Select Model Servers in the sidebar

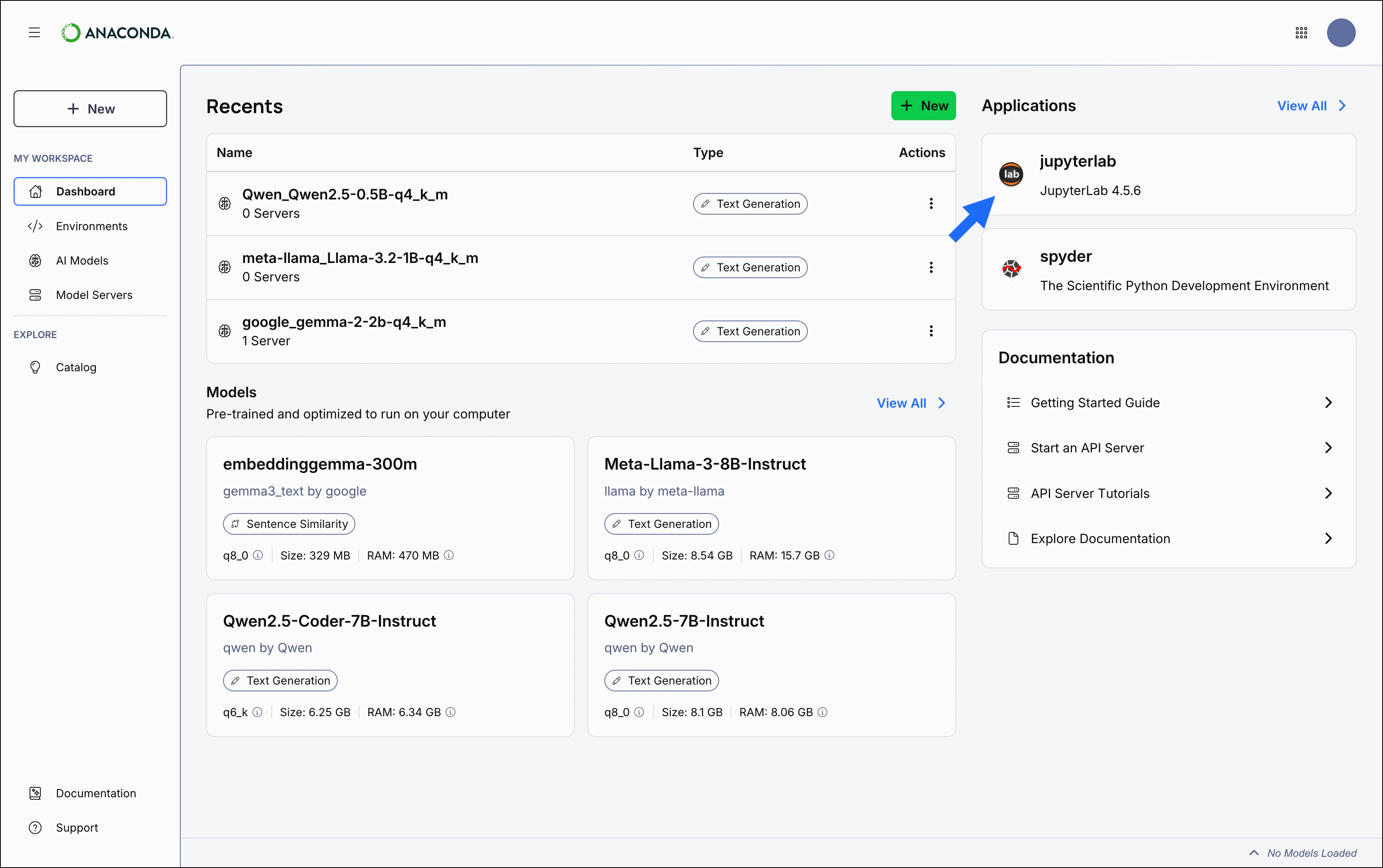point(94,295)
